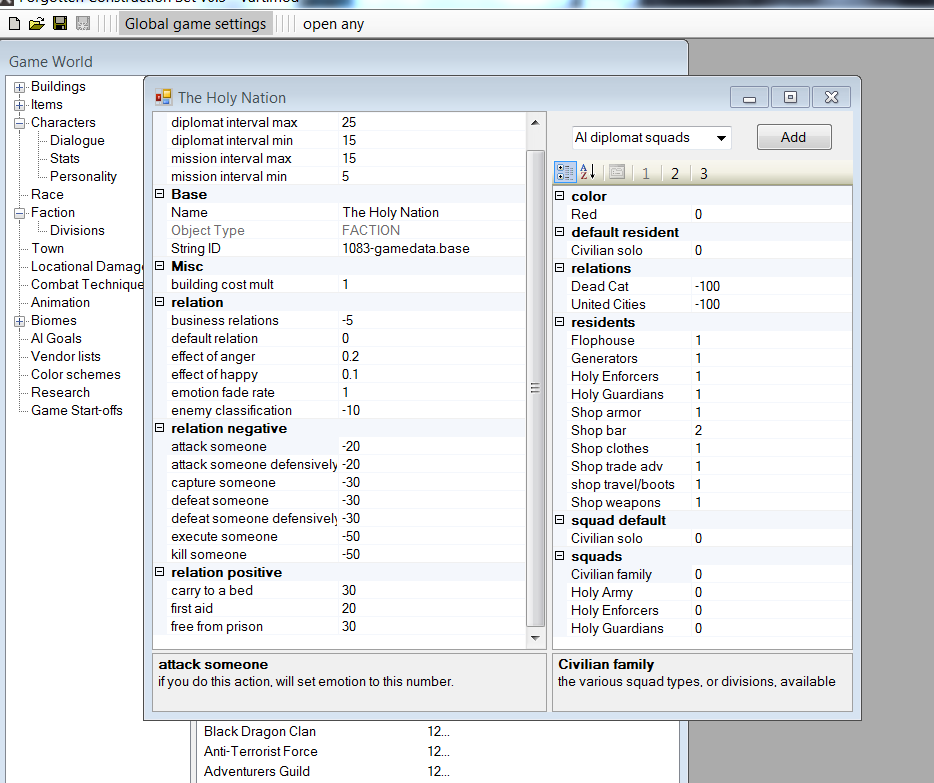Screen dimensions: 934x783
Task: Click the Property Pages icon
Action: pos(617,173)
